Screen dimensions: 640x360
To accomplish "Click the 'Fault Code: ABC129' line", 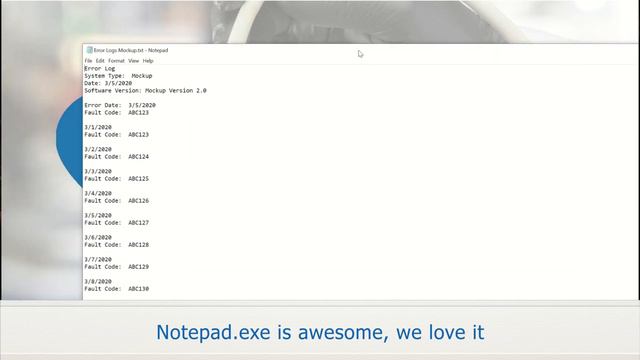I will 116,267.
